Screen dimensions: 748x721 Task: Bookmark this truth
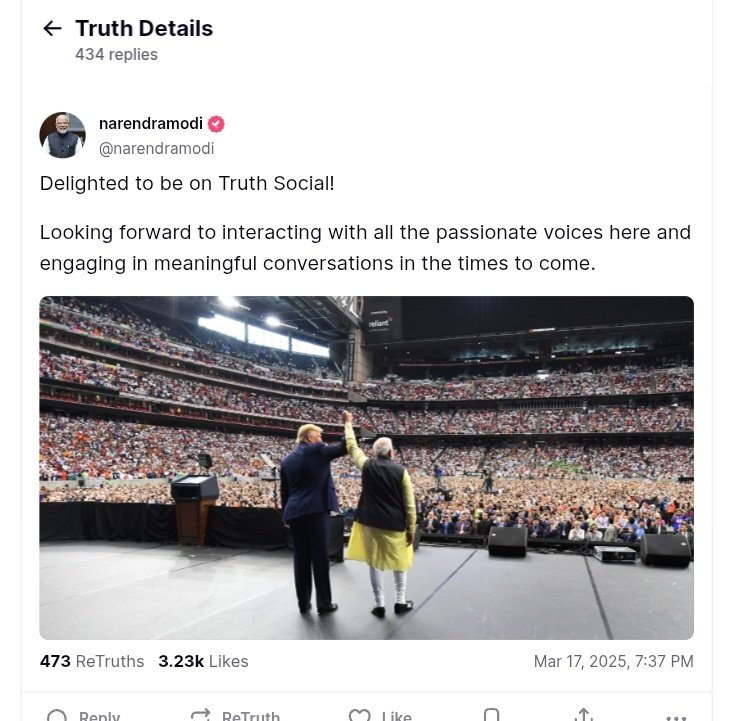point(491,715)
